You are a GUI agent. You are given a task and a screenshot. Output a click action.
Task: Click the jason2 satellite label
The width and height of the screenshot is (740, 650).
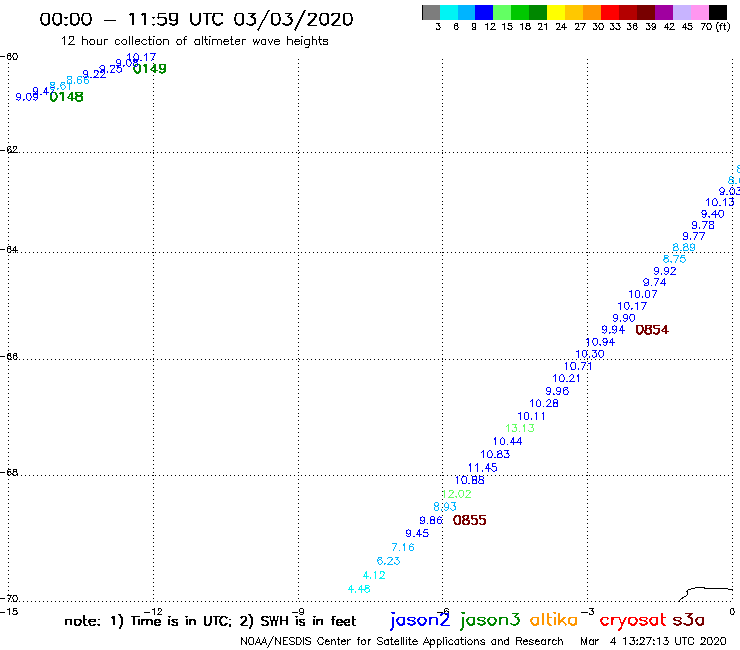(420, 620)
